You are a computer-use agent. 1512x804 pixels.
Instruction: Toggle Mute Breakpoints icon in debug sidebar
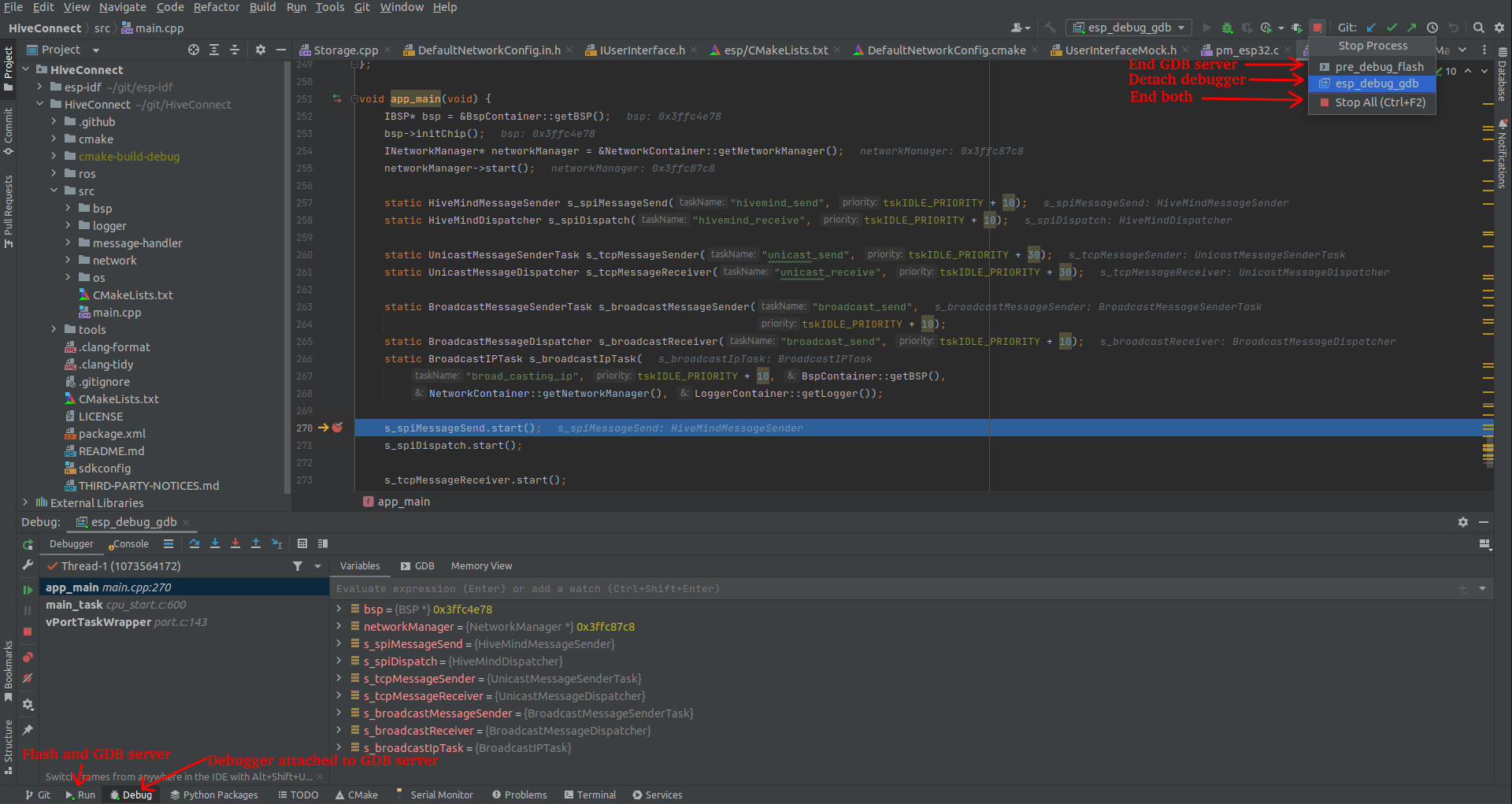tap(28, 678)
